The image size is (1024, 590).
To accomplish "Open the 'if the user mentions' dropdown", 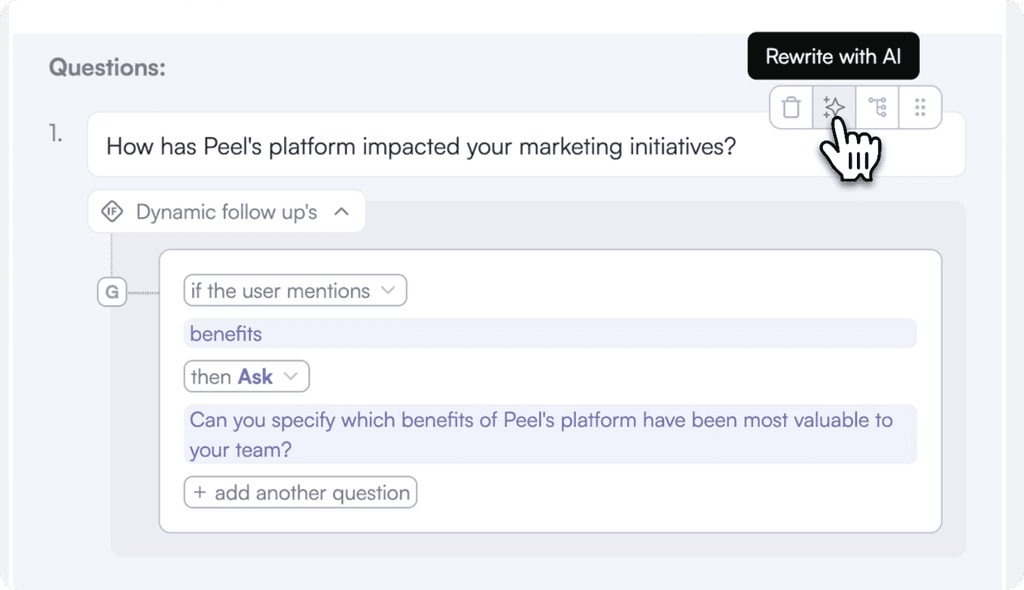I will (x=295, y=291).
